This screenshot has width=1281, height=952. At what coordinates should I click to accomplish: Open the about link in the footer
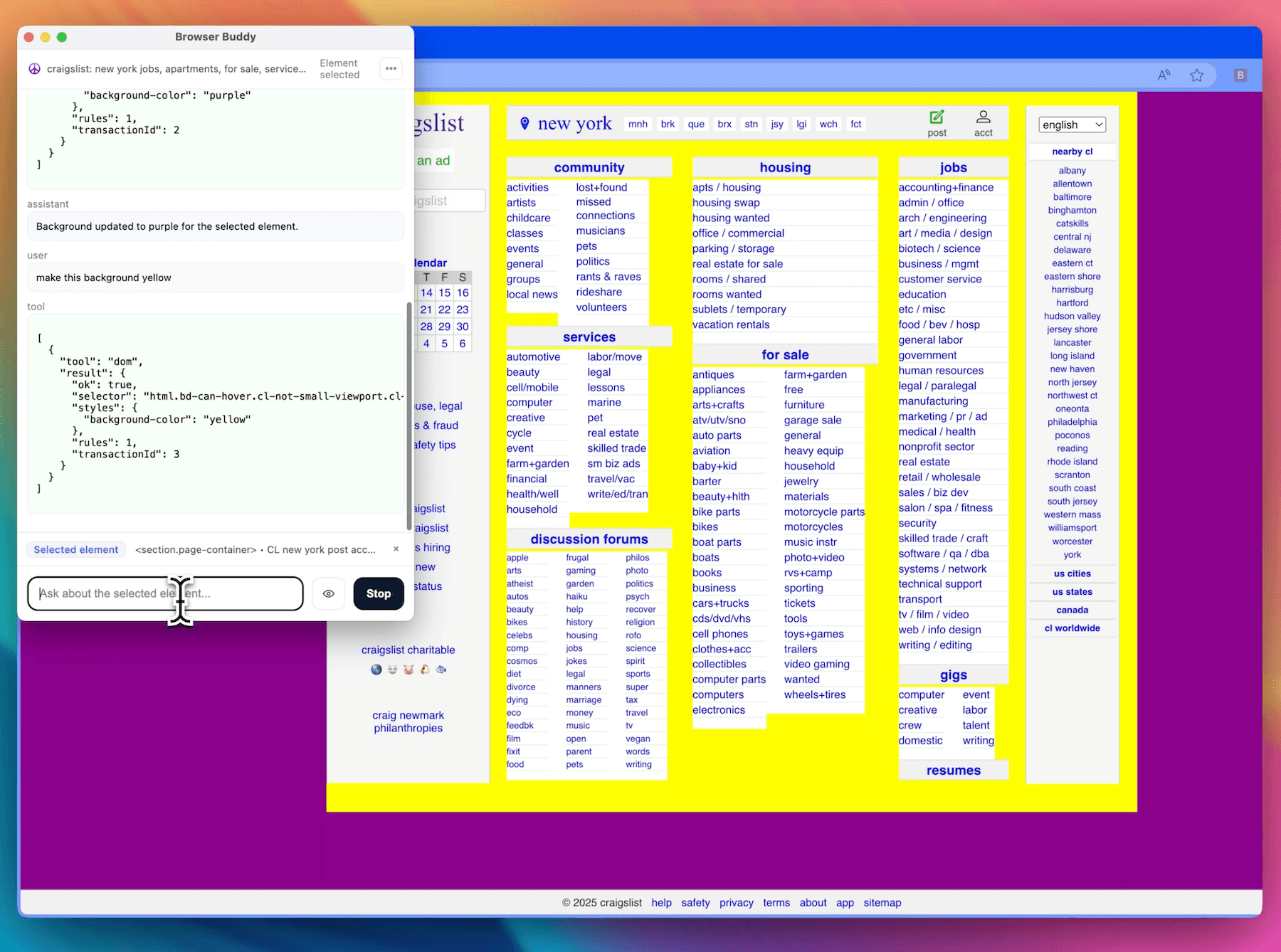point(813,902)
